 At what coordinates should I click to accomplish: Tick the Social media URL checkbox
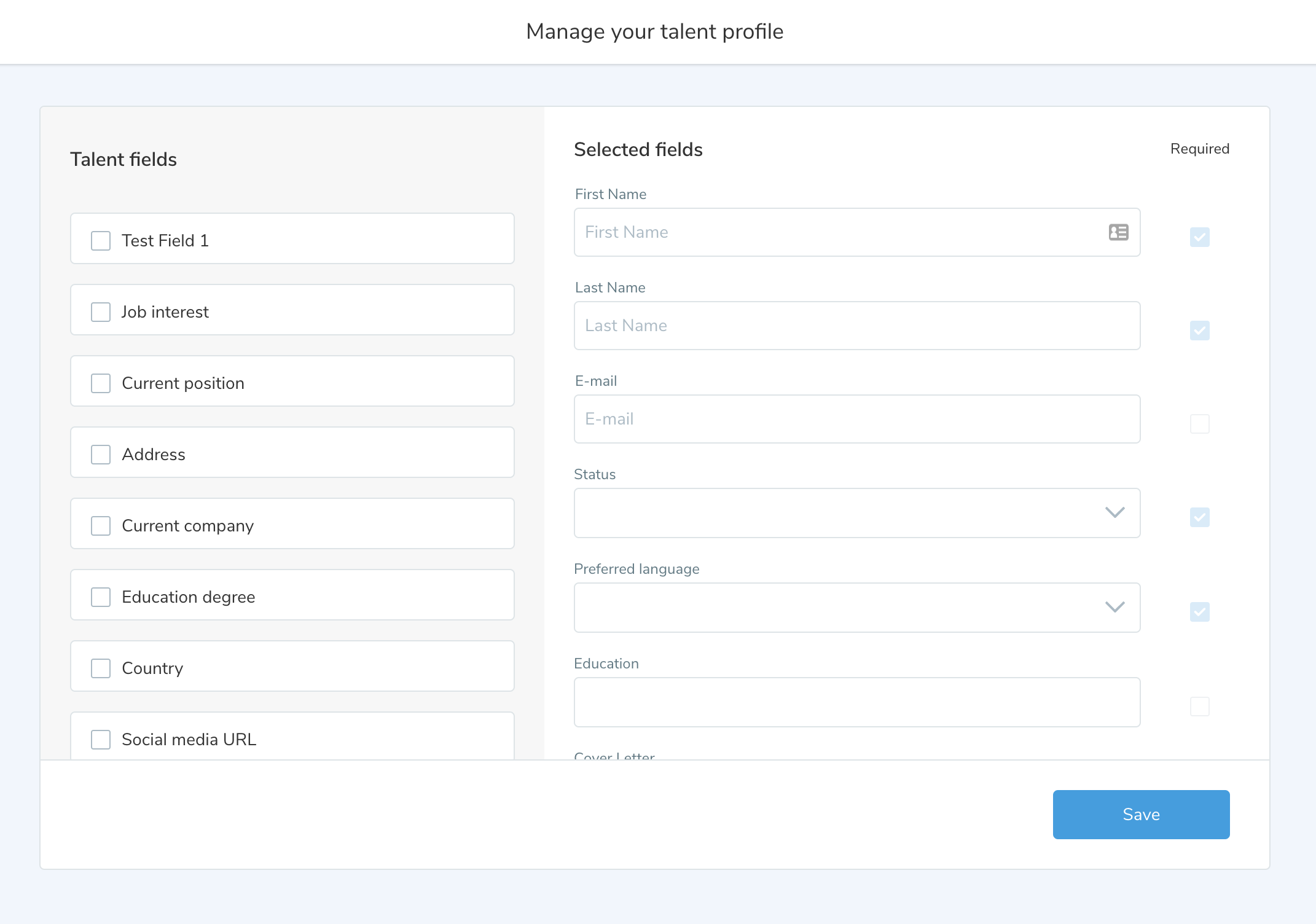tap(101, 740)
